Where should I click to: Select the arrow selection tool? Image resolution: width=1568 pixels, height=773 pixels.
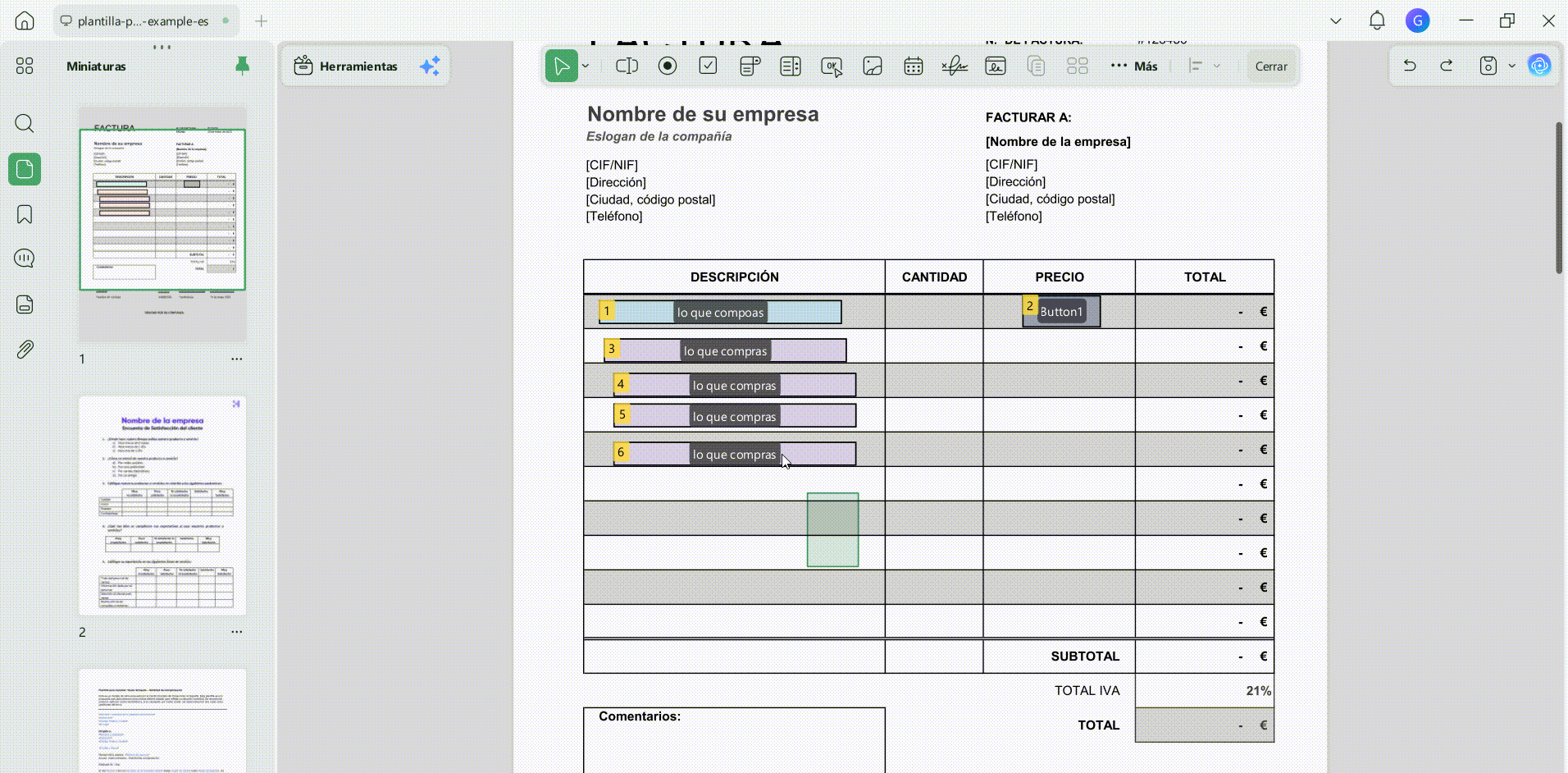pyautogui.click(x=562, y=66)
